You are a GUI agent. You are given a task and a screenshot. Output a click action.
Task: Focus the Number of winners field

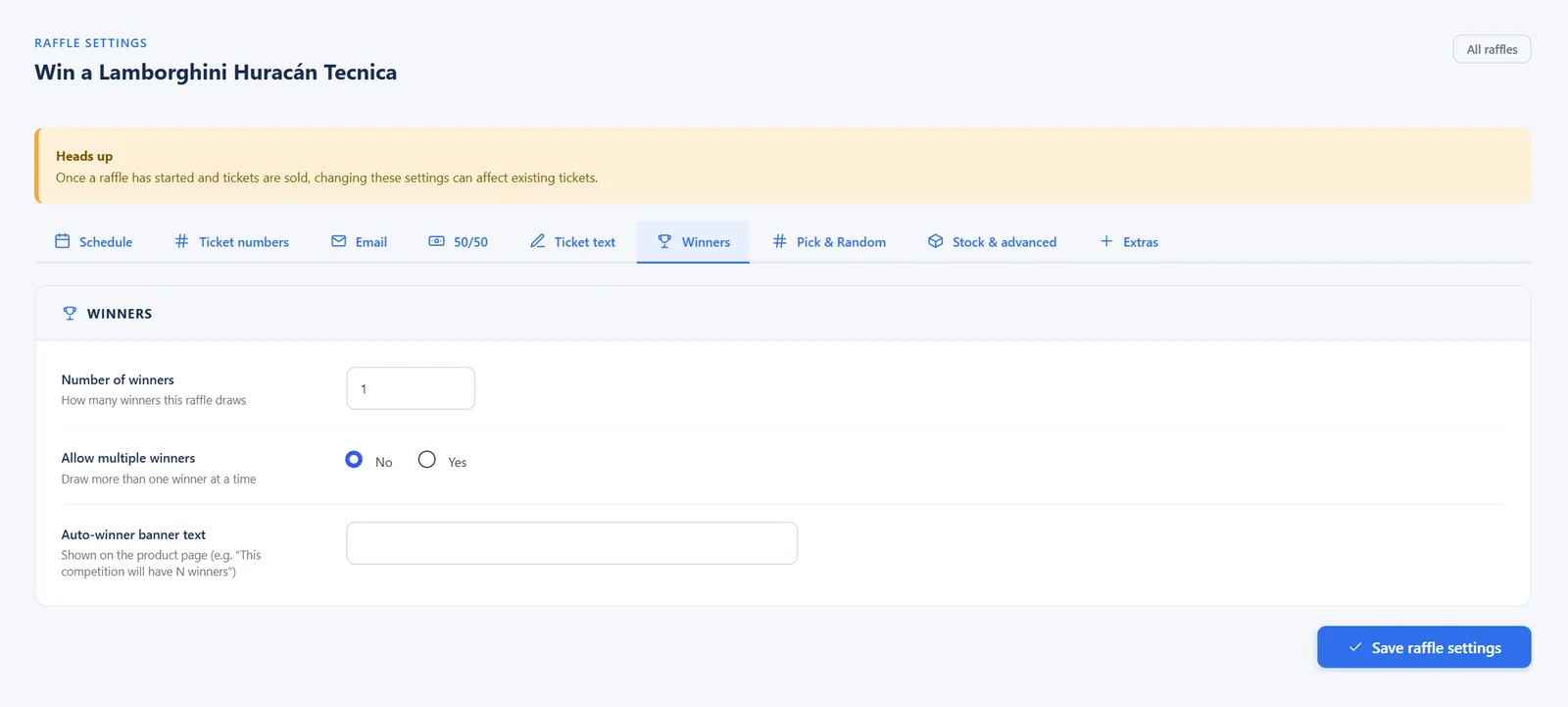(x=411, y=388)
